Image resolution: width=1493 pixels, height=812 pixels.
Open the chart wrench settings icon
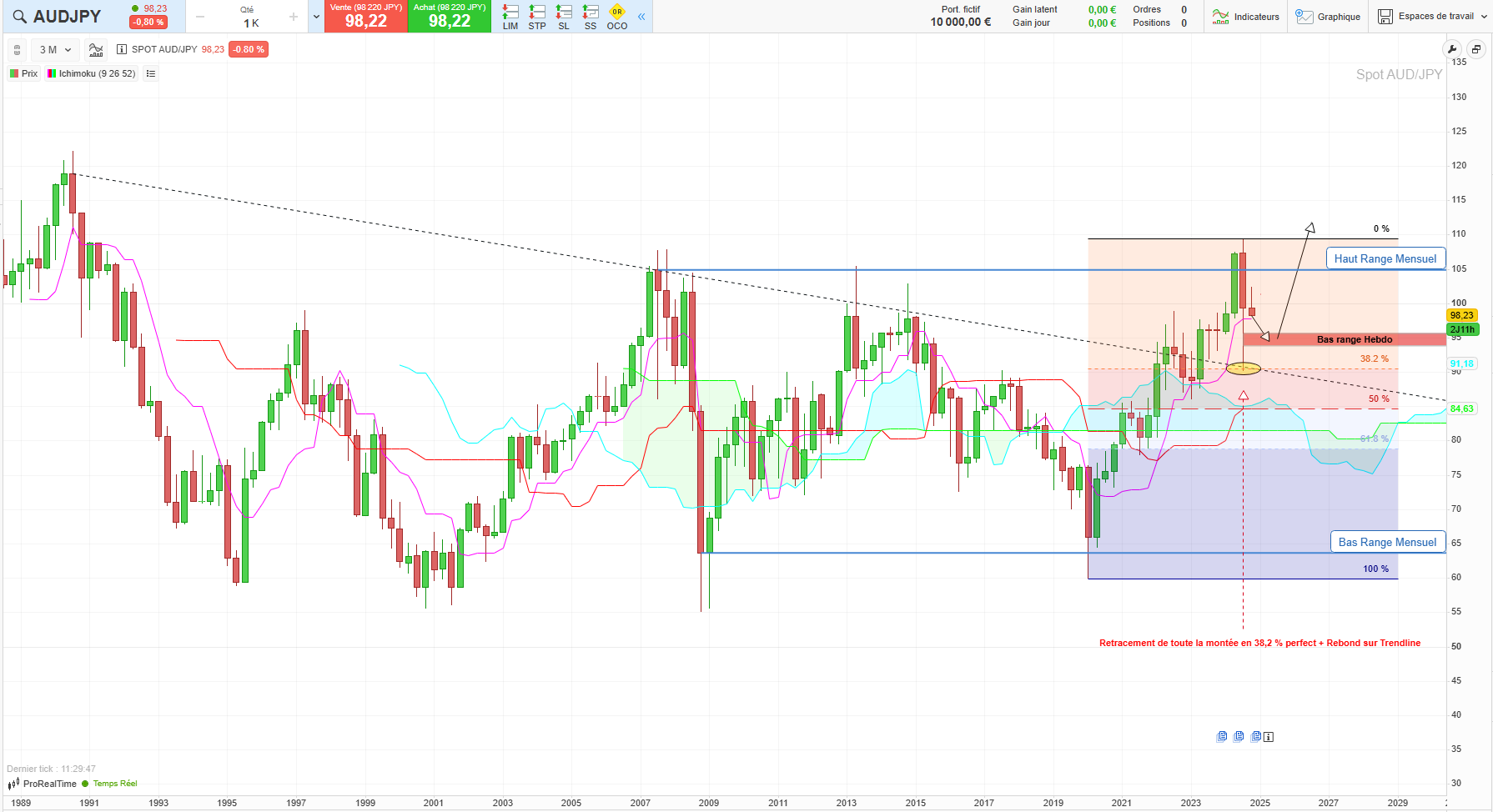point(1452,49)
